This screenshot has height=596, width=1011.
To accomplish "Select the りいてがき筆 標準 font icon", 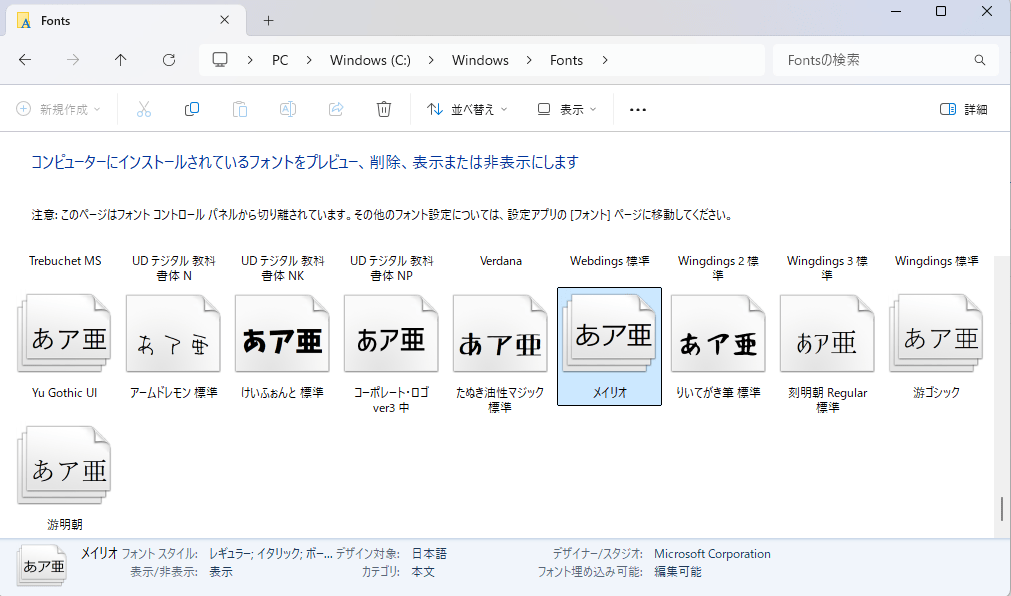I will (x=718, y=333).
